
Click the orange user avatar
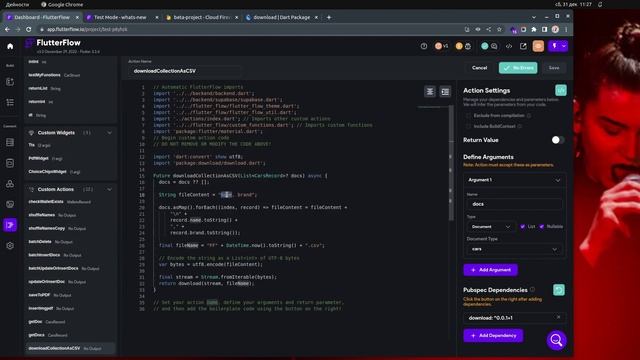click(x=538, y=46)
